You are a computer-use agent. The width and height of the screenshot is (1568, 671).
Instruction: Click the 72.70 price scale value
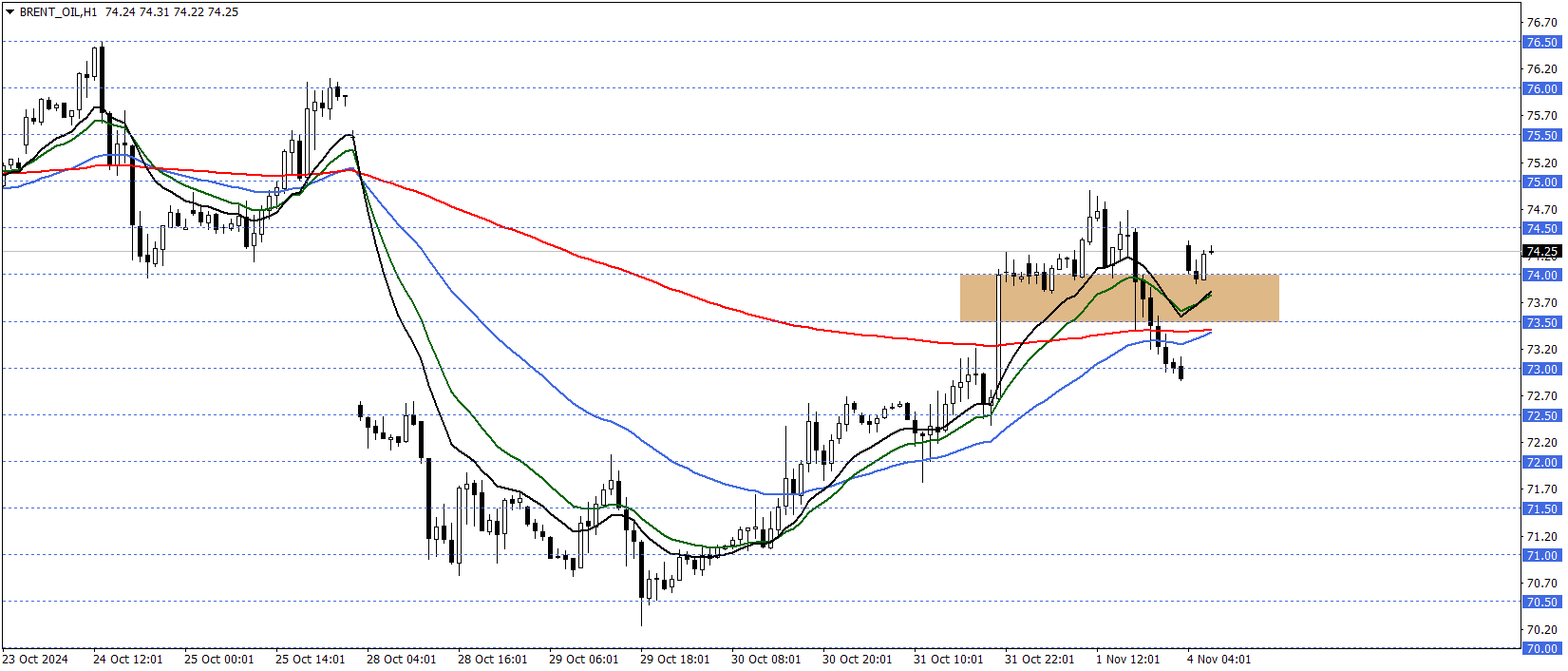click(x=1541, y=395)
